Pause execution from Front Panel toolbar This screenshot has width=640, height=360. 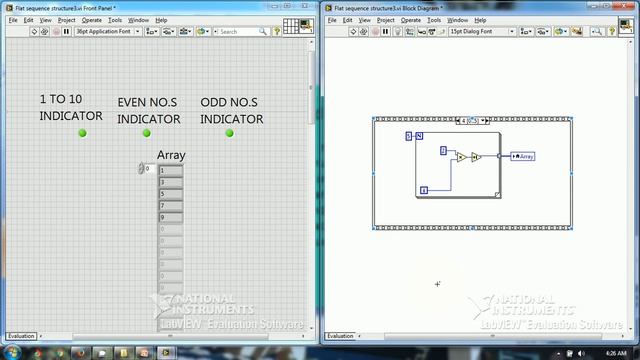(x=67, y=31)
